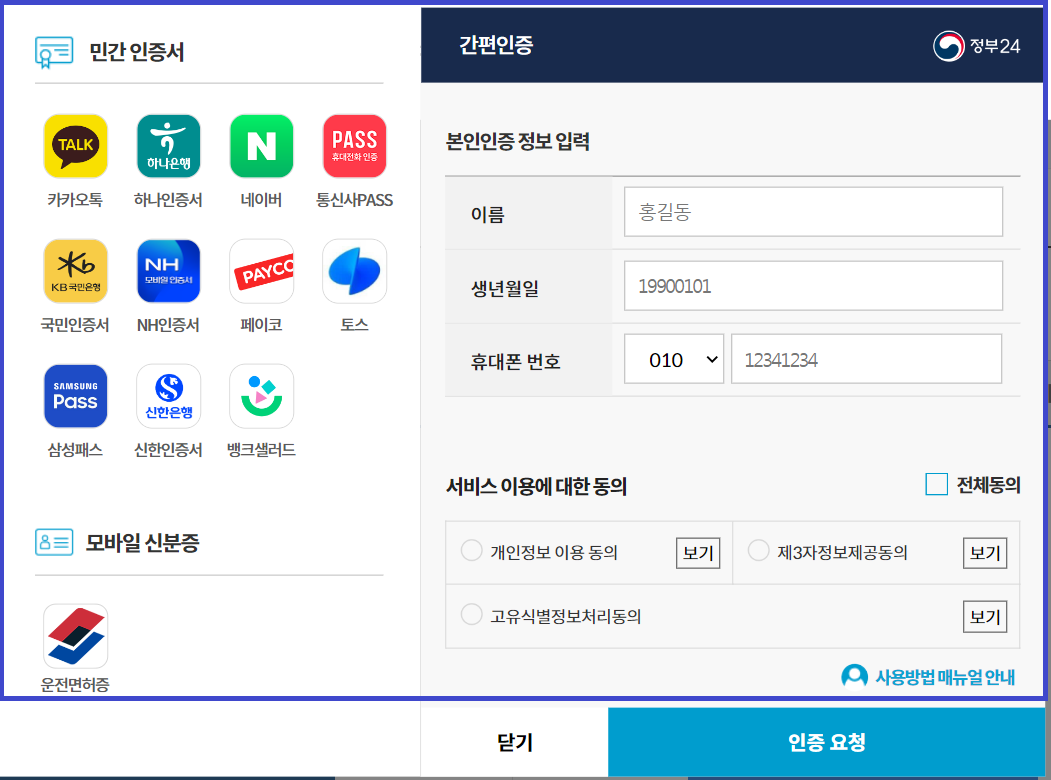Click 보기 for 개인정보 이용 동의
The height and width of the screenshot is (780, 1051).
coord(698,553)
